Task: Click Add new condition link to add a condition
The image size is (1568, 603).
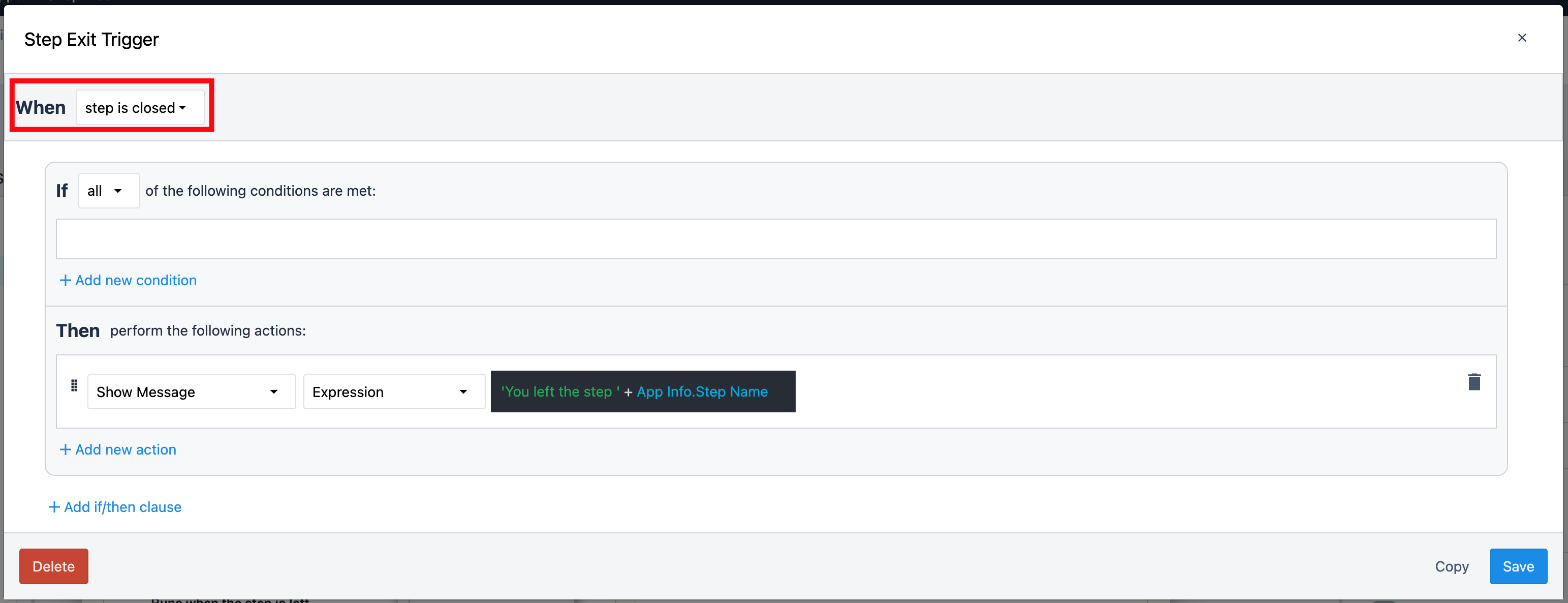Action: click(x=127, y=280)
